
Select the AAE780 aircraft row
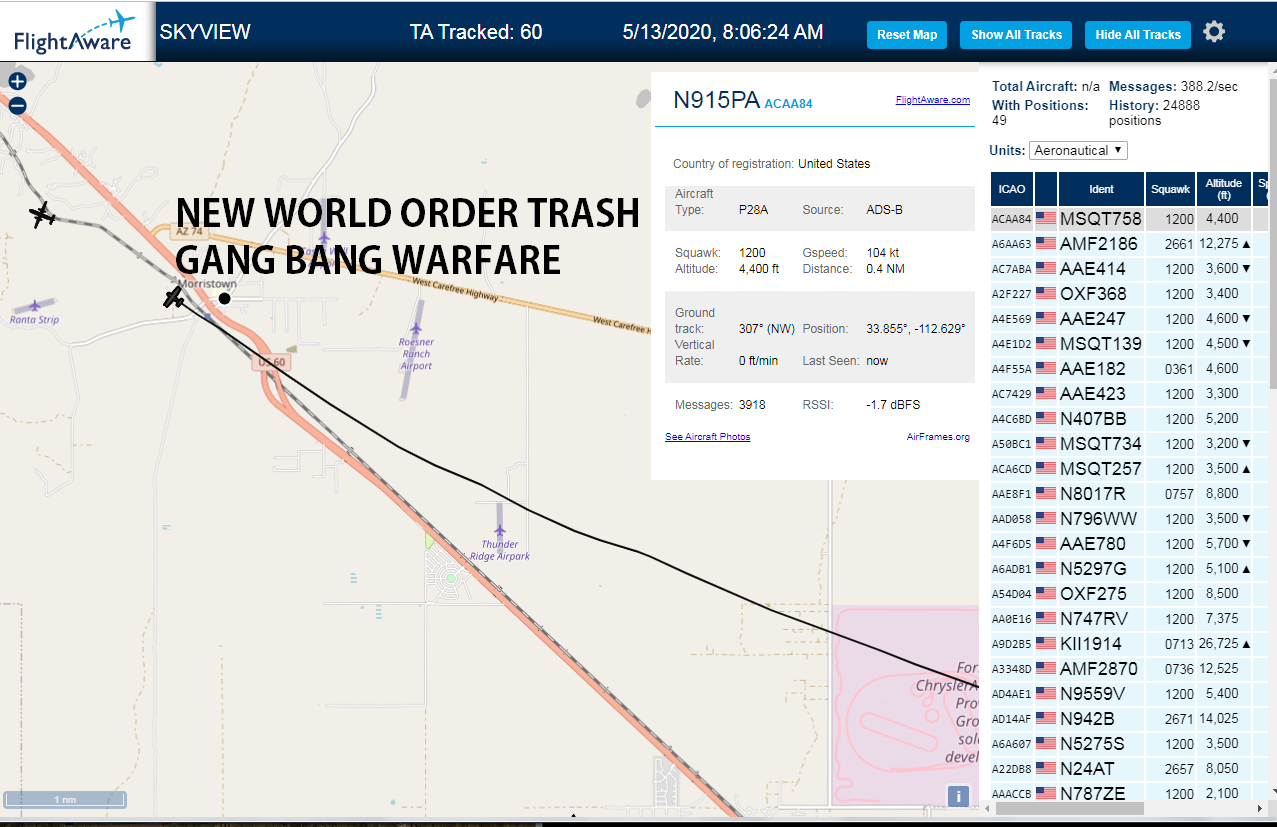pos(1129,544)
